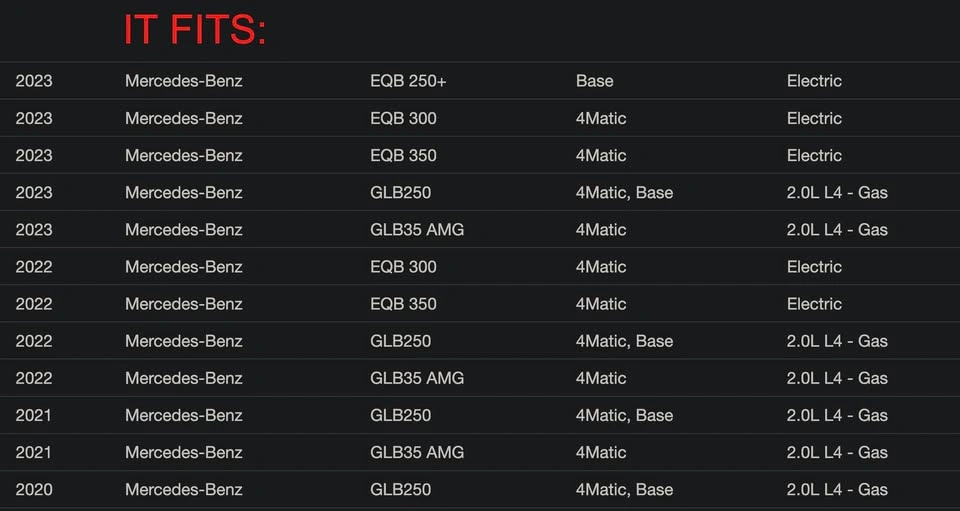Click the 2023 EQB 350 model cell
The width and height of the screenshot is (960, 511).
[403, 155]
